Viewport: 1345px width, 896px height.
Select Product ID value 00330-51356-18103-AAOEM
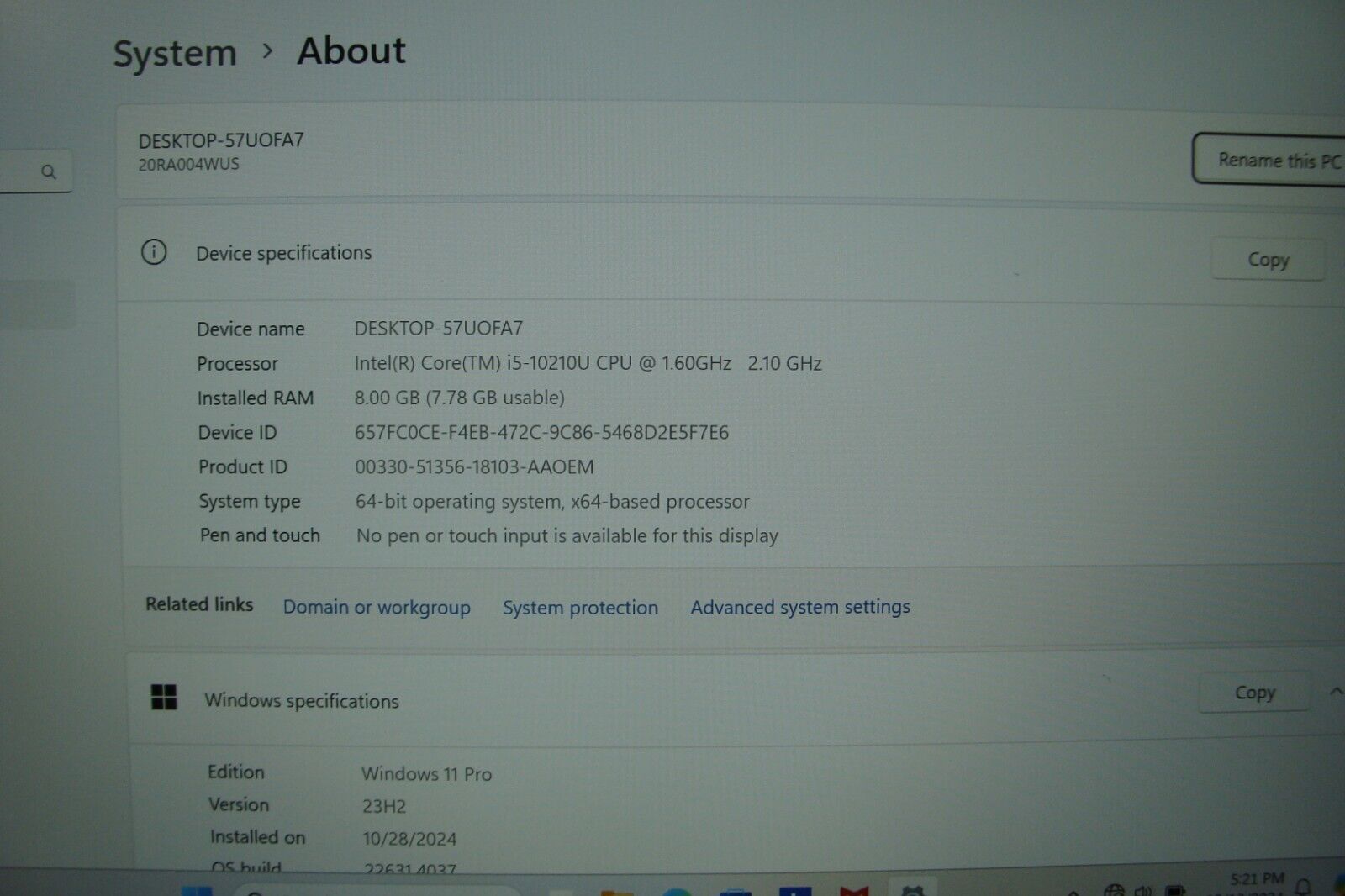click(x=474, y=466)
